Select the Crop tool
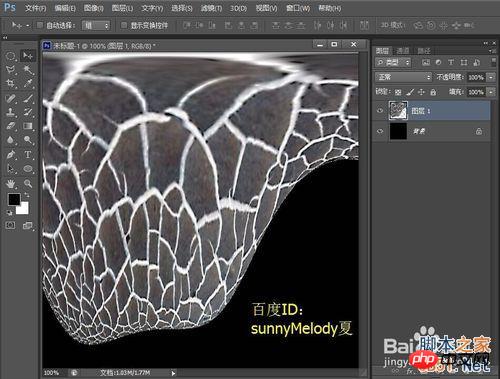The height and width of the screenshot is (379, 500). [x=11, y=83]
